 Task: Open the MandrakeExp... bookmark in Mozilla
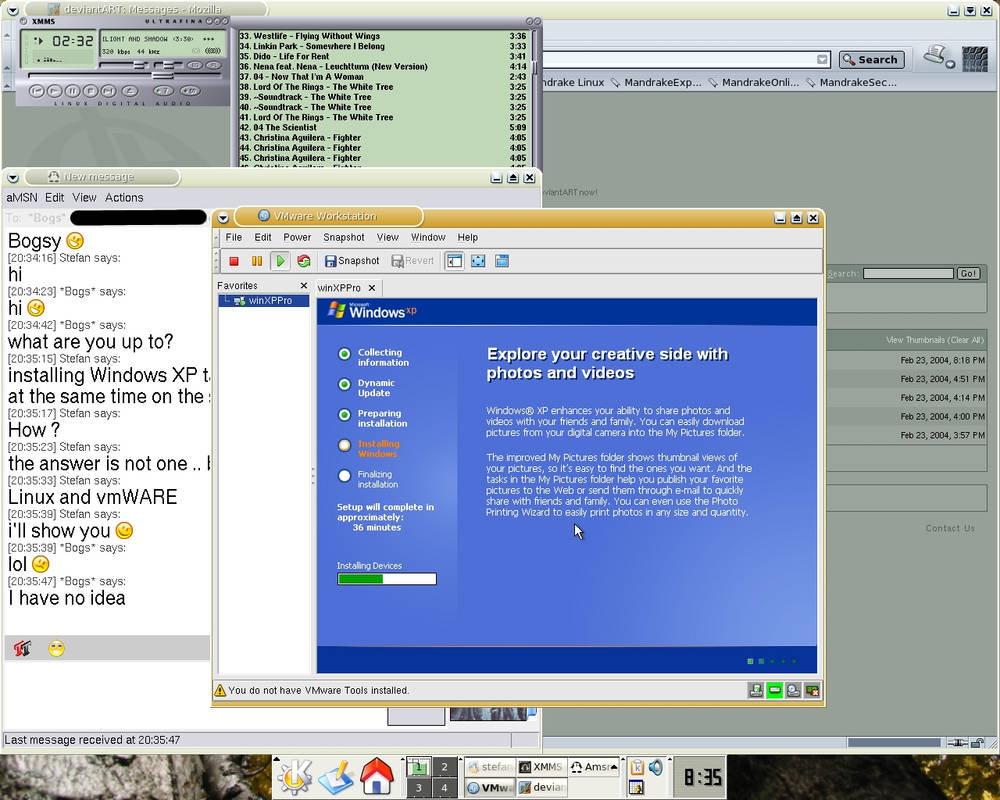(x=655, y=82)
